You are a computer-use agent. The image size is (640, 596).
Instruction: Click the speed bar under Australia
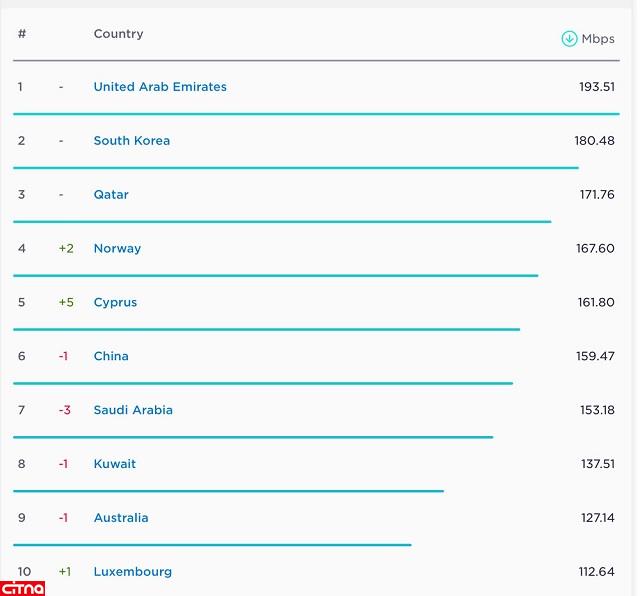pos(212,545)
